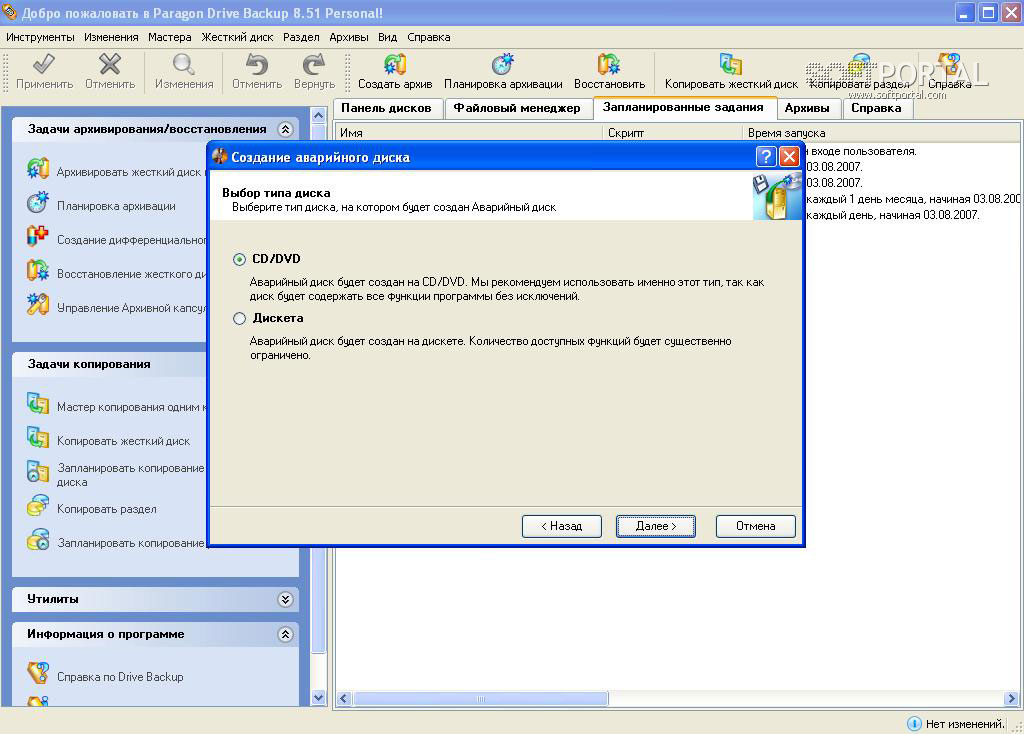
Task: Open sidebar Планировка архивации clock icon
Action: 38,202
